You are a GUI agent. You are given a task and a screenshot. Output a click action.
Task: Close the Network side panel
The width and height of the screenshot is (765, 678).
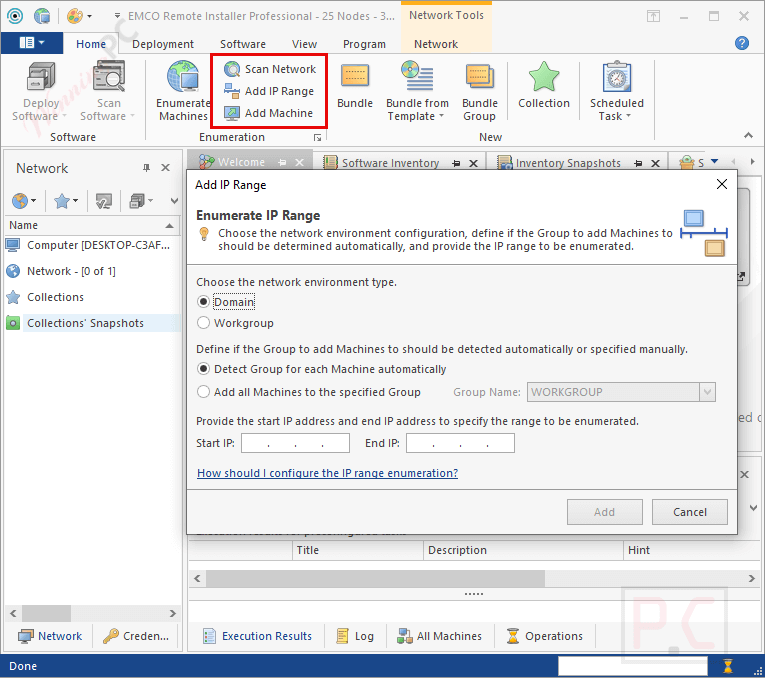(165, 168)
